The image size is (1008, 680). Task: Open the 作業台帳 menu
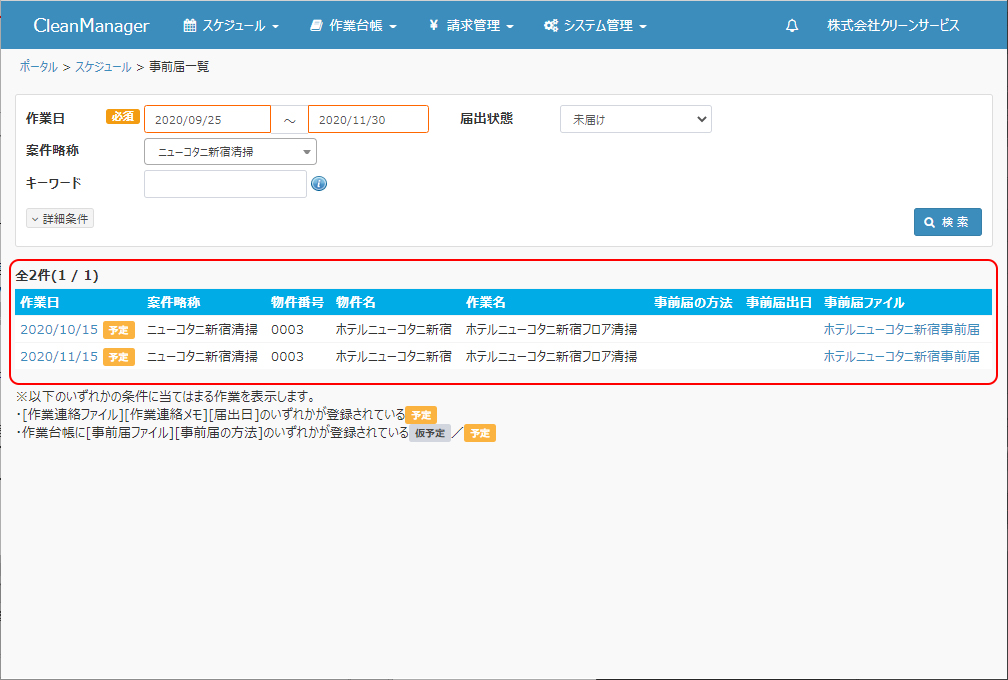click(x=353, y=26)
